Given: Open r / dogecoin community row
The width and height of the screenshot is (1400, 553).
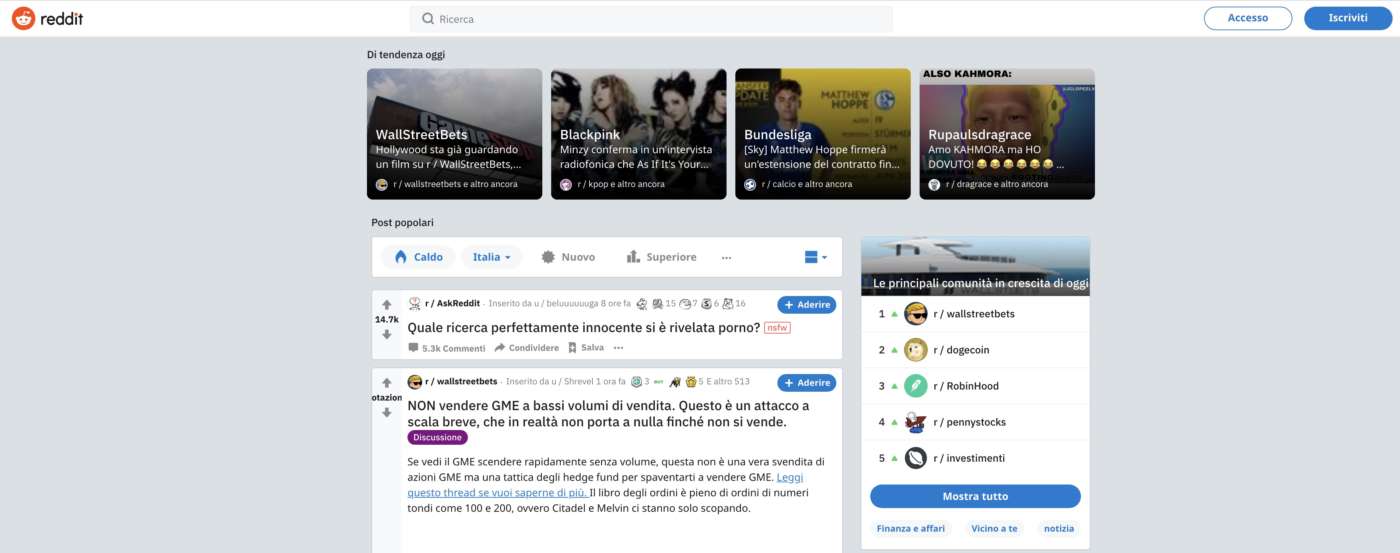Looking at the screenshot, I should pos(975,350).
